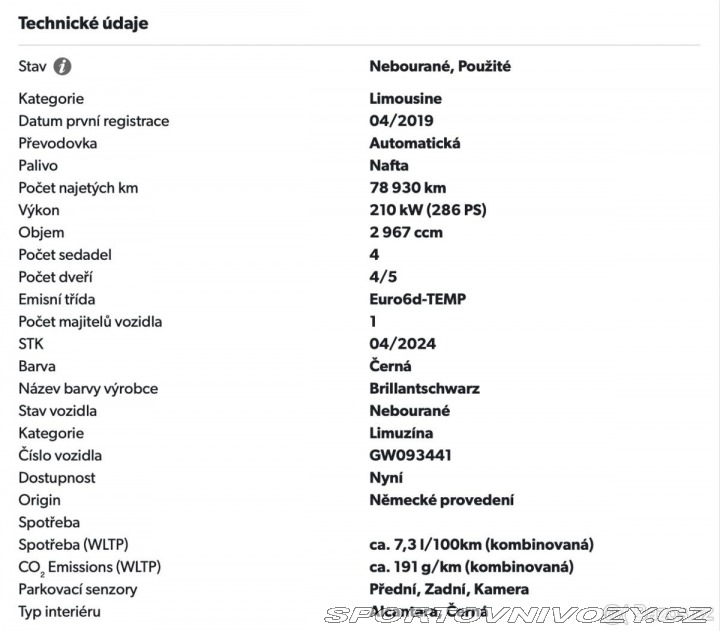Click the vehicle number GW093441
This screenshot has height=631, width=720.
click(411, 456)
